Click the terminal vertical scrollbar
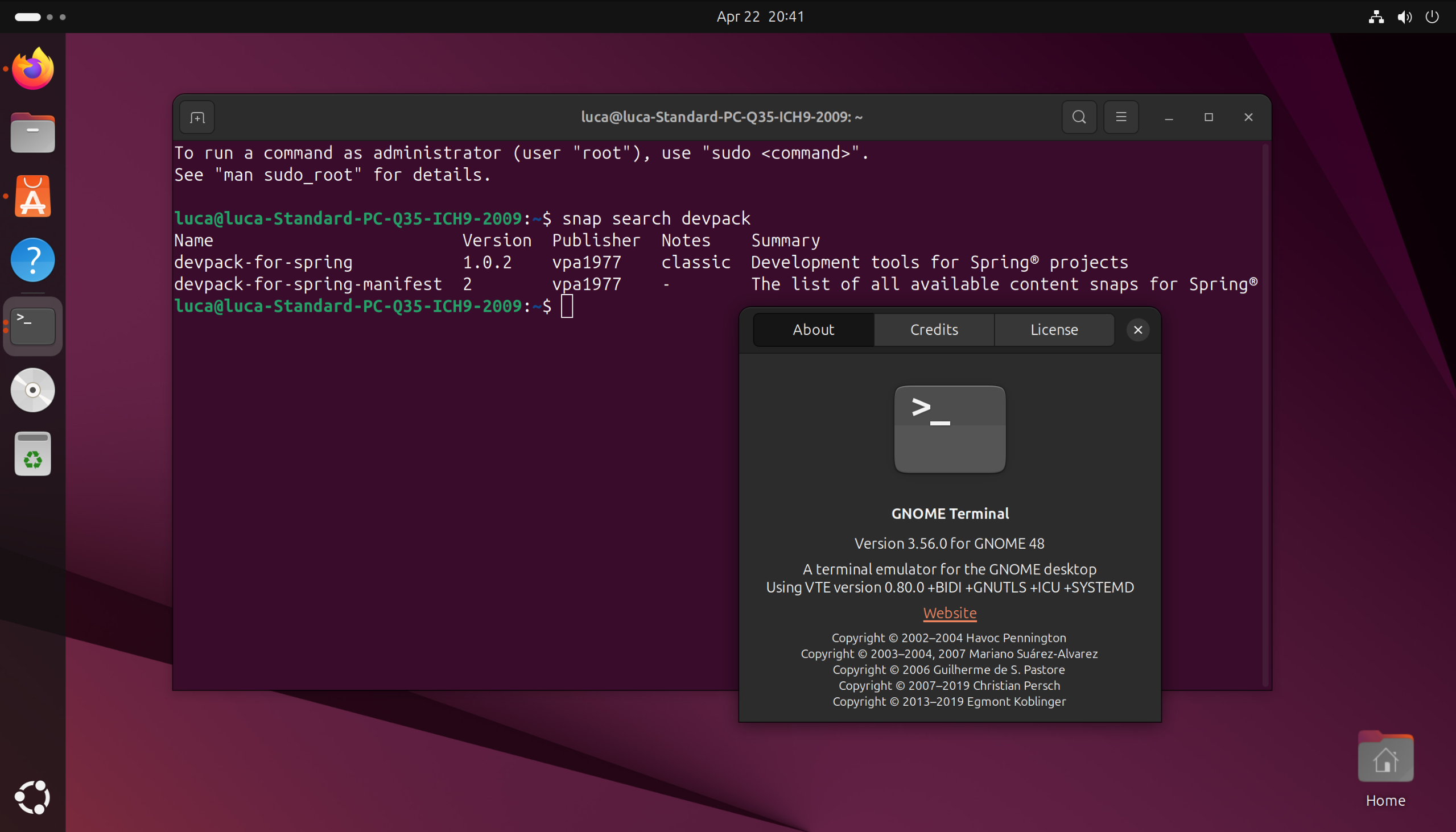Screen dimensions: 1456x832 [x=1265, y=415]
